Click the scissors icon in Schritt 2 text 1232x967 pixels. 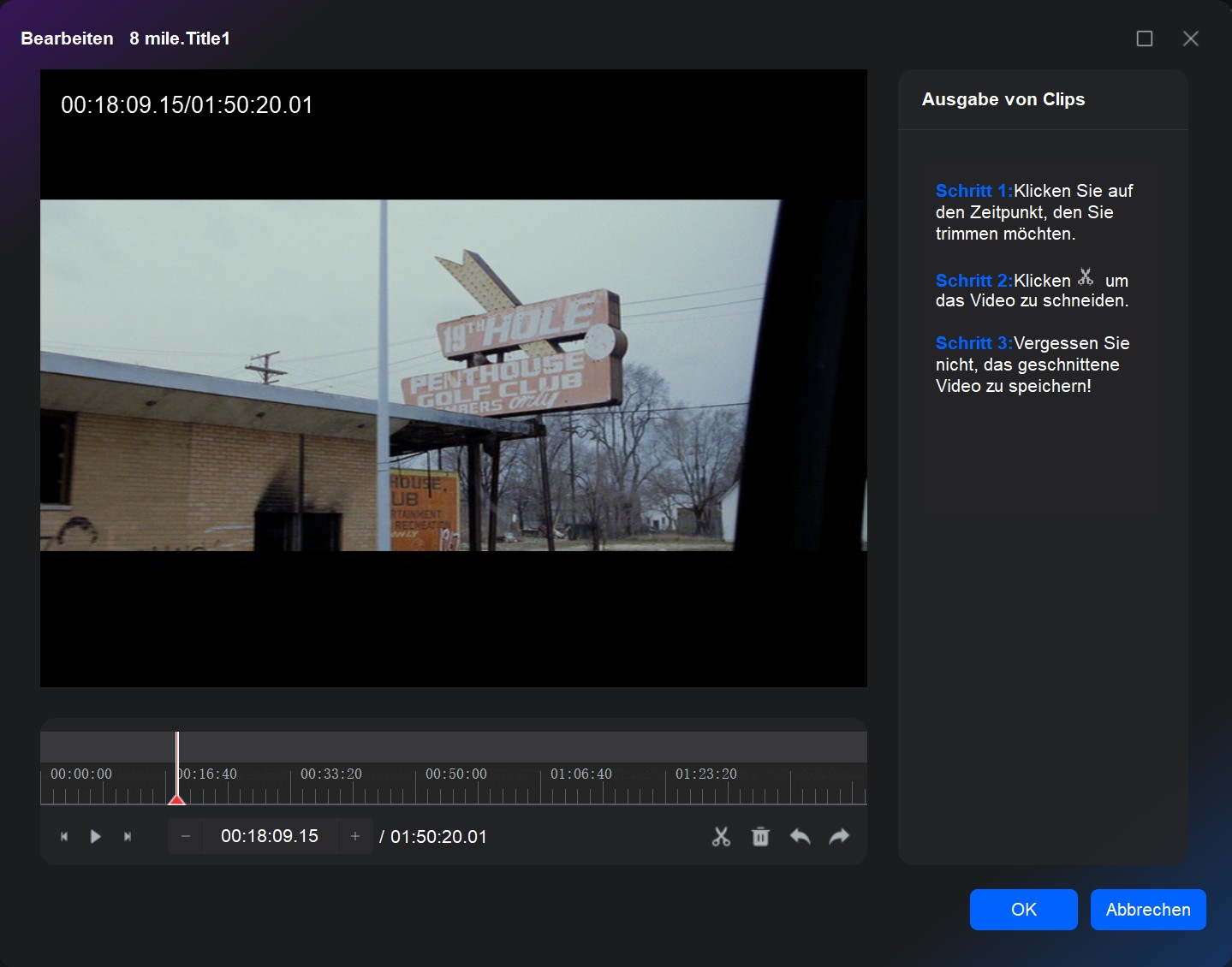point(1086,277)
